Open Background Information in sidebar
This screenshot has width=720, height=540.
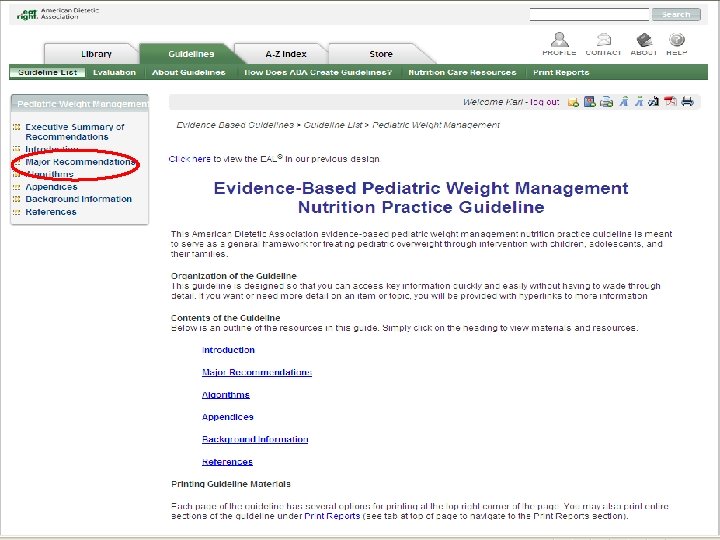pos(79,199)
